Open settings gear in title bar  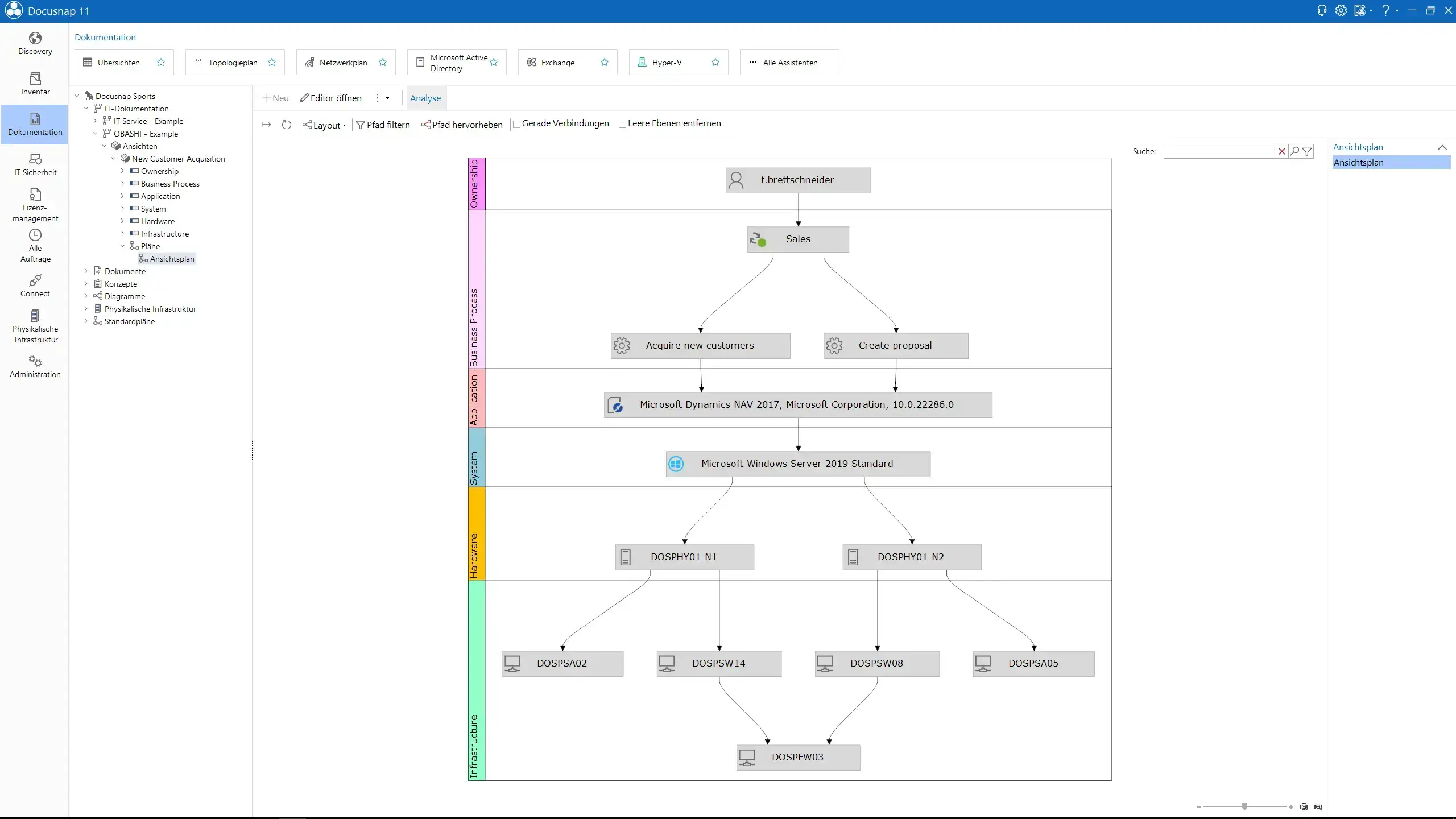click(1341, 10)
